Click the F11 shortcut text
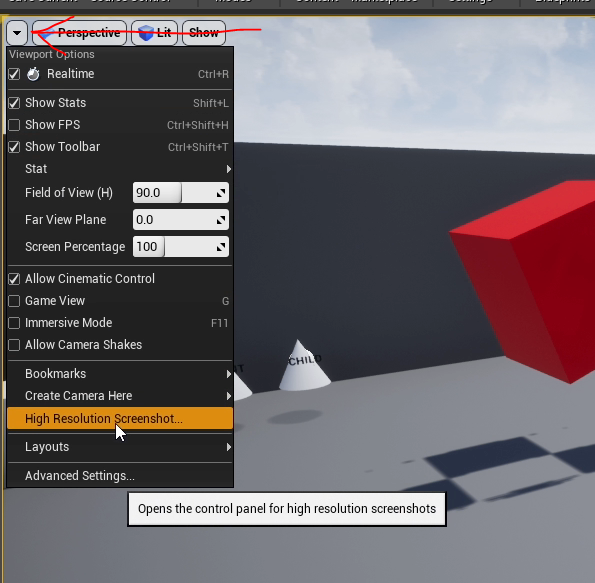The height and width of the screenshot is (583, 595). 219,323
